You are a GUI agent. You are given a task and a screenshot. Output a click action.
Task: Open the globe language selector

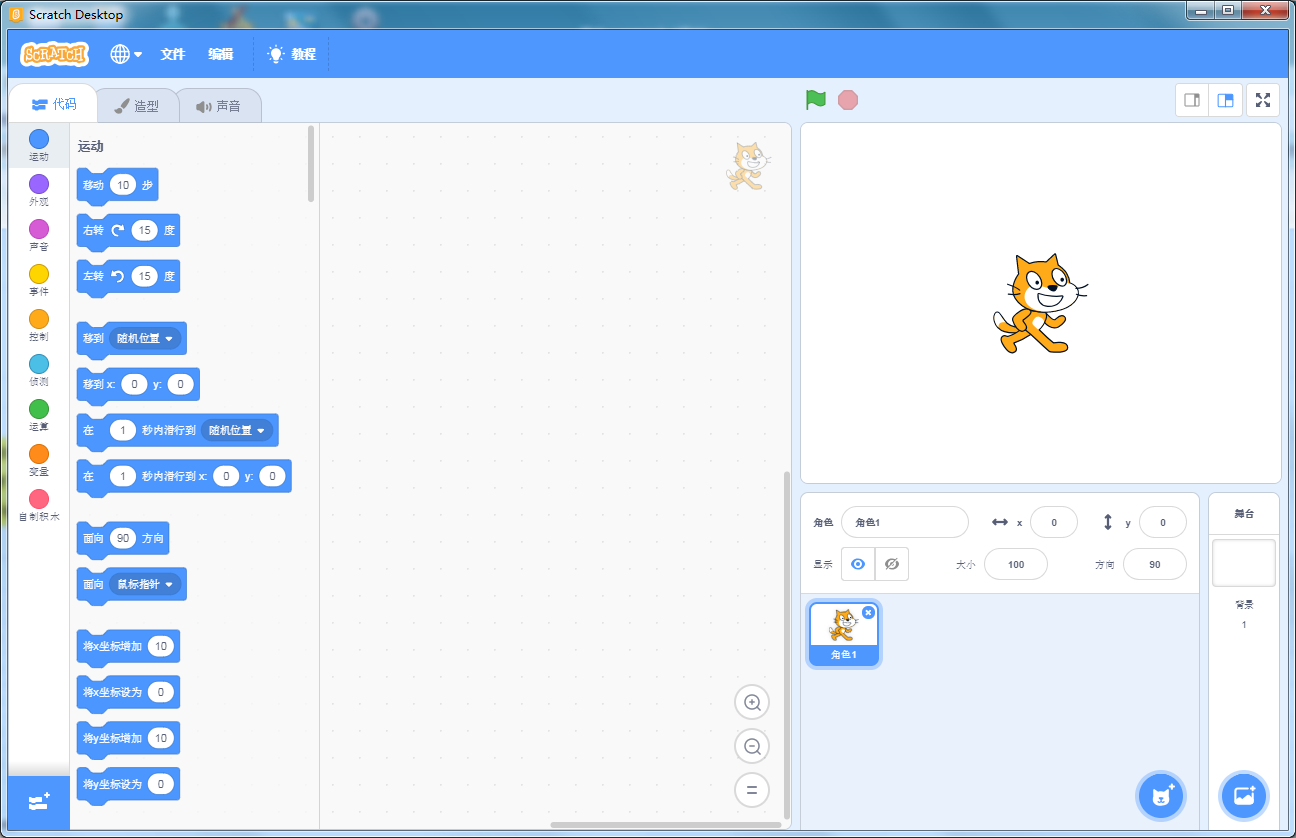coord(122,54)
